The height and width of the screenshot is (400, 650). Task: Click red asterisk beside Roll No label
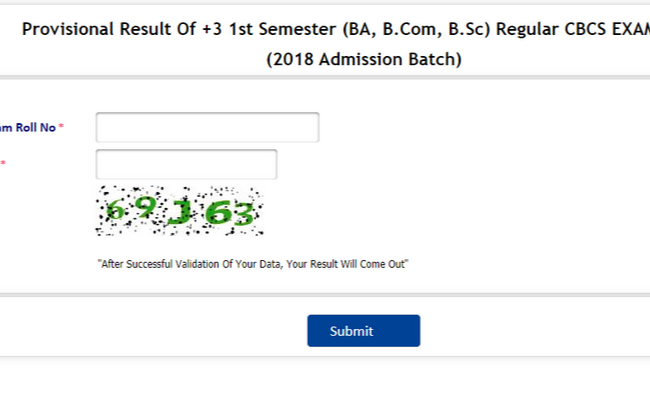tap(61, 127)
